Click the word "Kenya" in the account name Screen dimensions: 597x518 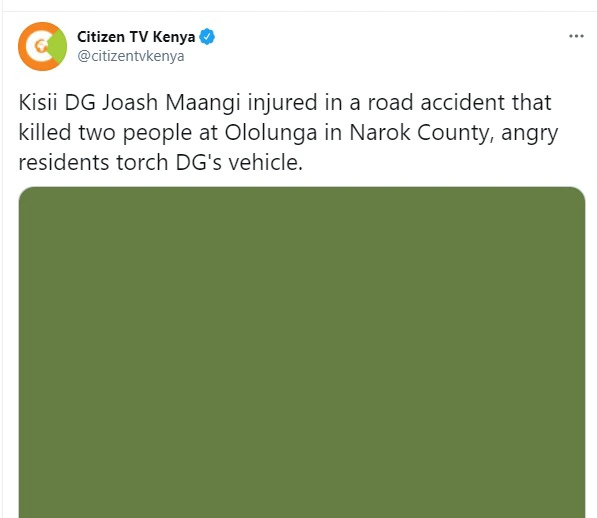pos(174,37)
